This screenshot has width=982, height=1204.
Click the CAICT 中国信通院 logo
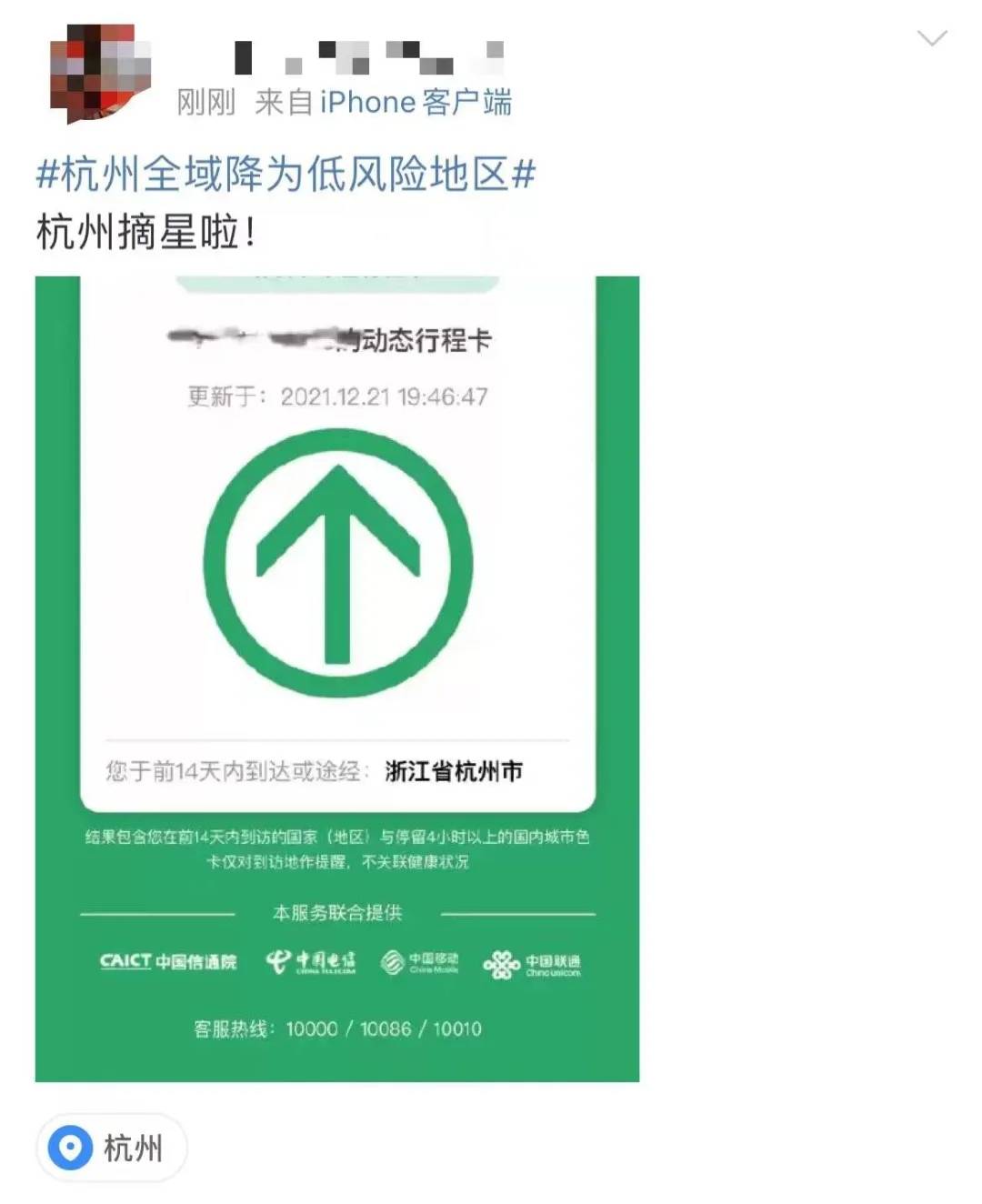click(167, 962)
